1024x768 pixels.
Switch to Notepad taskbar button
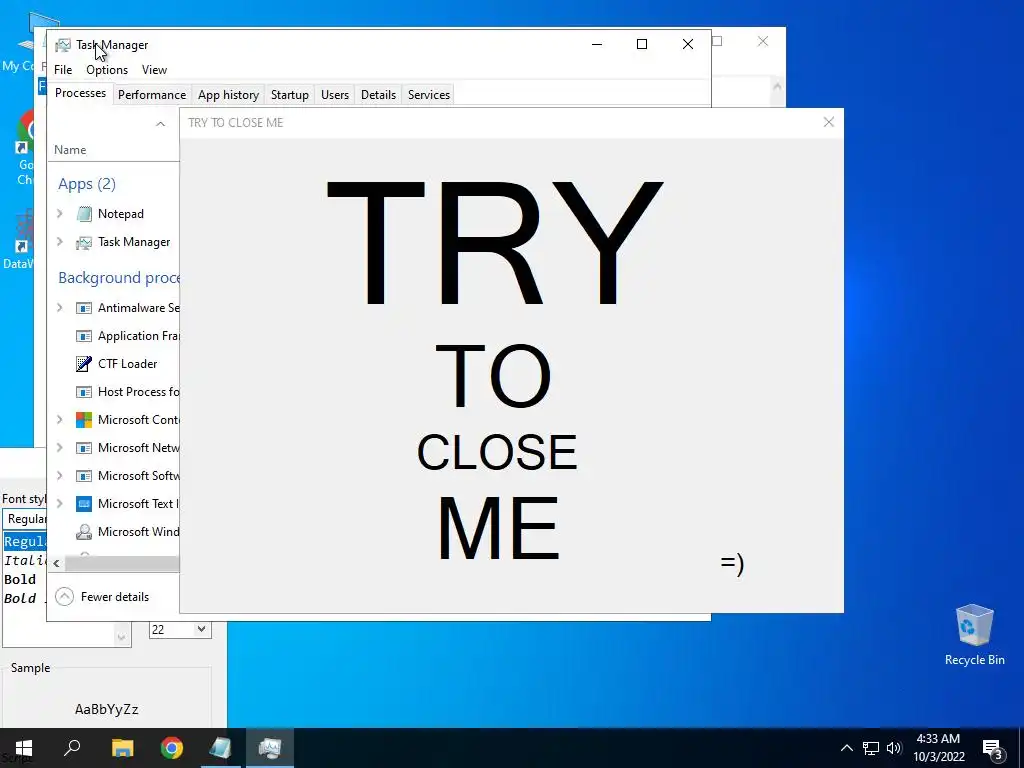(221, 748)
